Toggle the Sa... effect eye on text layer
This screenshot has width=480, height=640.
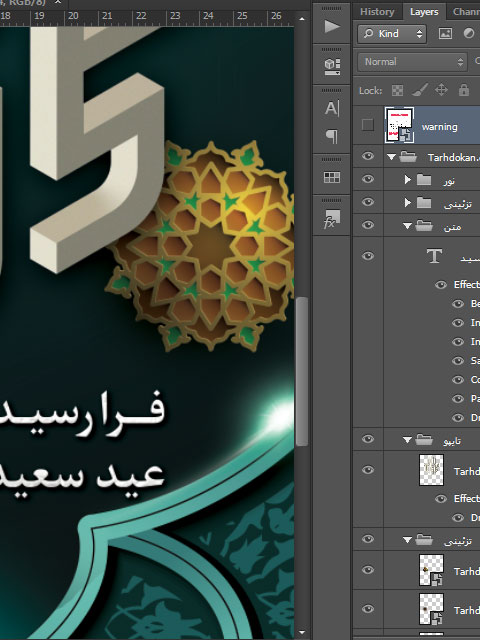point(458,361)
